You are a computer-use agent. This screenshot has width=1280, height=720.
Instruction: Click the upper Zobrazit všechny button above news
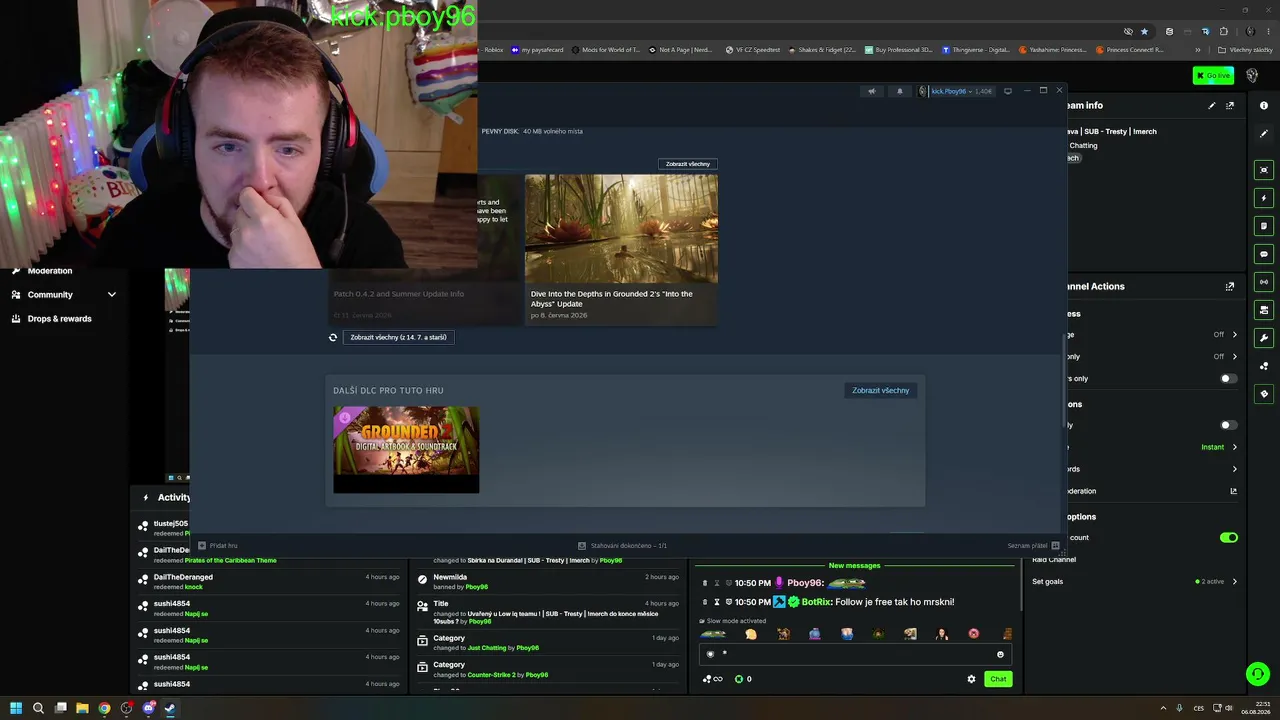688,164
